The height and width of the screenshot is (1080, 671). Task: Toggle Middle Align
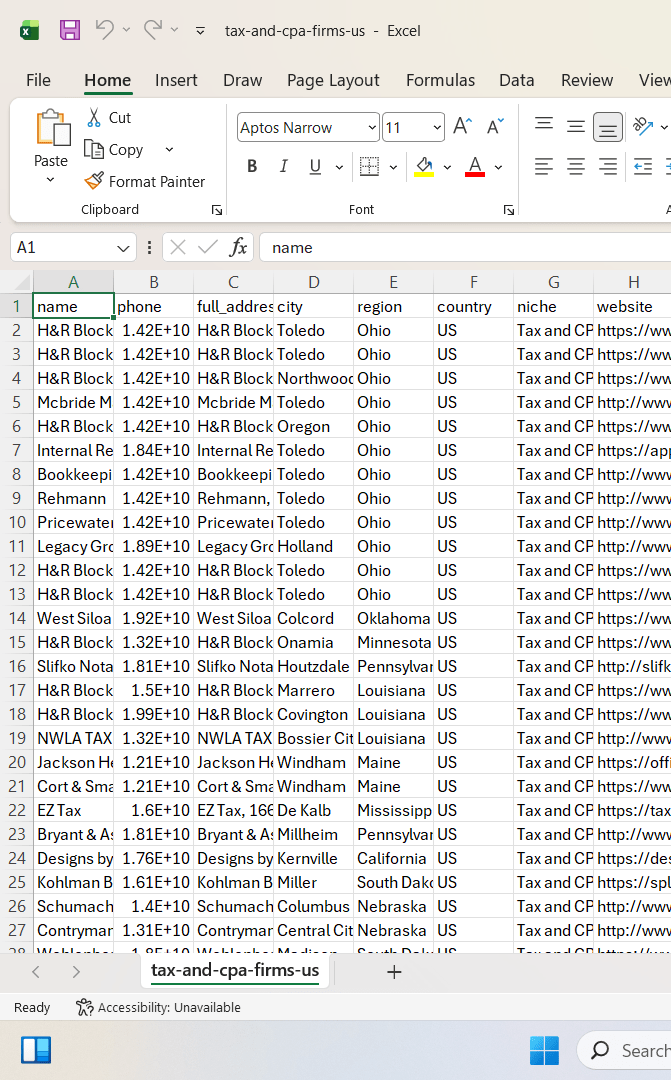(576, 126)
